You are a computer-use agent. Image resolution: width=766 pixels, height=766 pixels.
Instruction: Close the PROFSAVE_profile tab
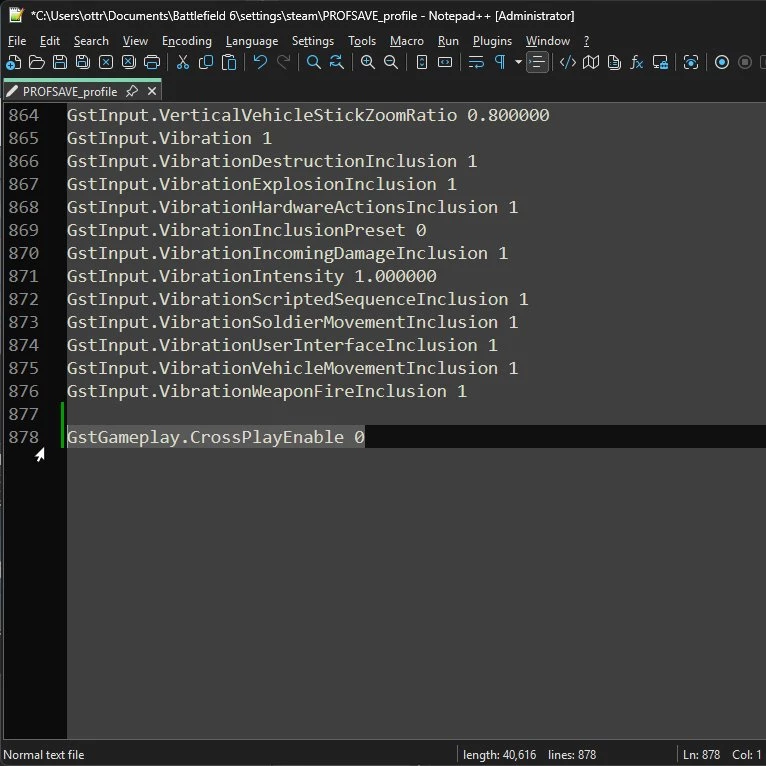click(149, 91)
